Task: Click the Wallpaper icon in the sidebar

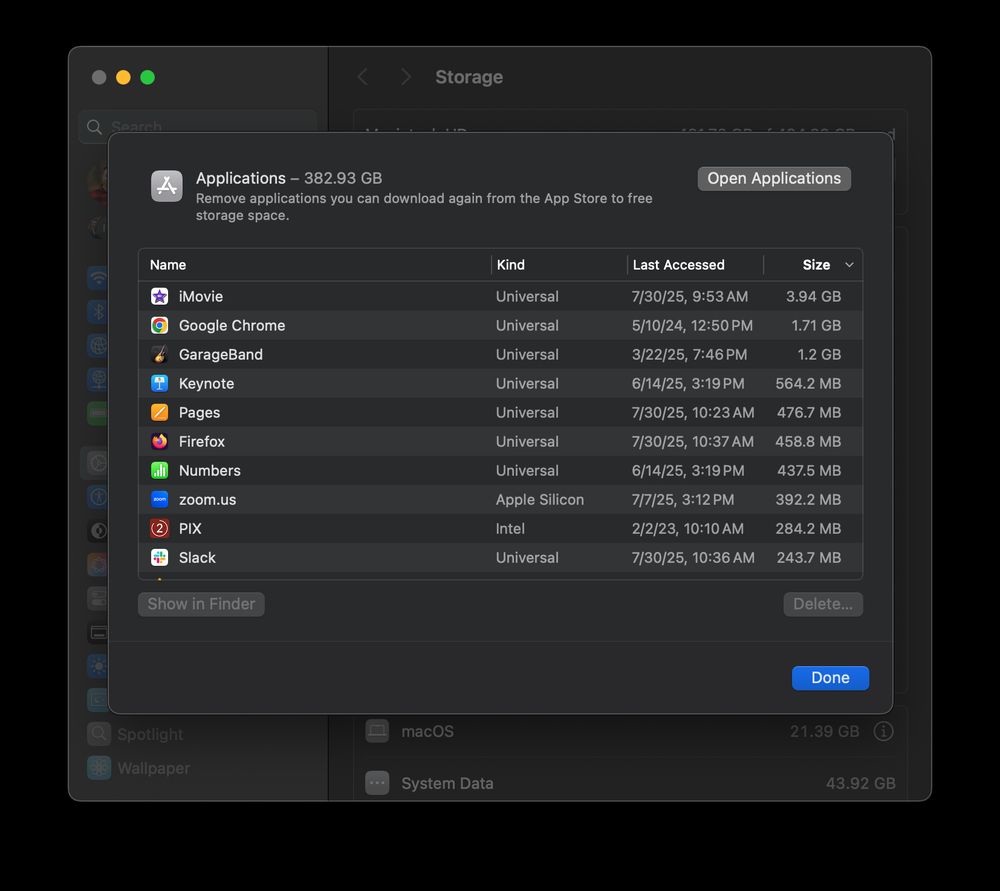Action: point(99,768)
